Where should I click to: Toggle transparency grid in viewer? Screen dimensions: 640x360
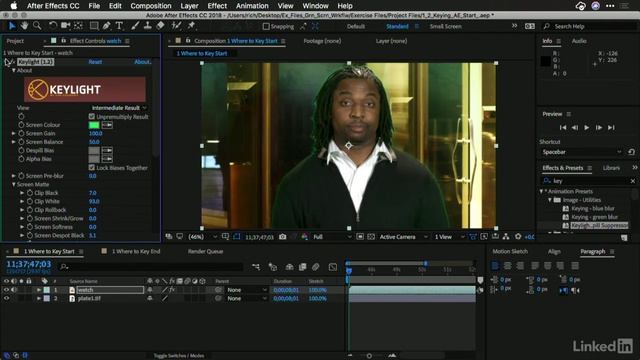click(371, 237)
